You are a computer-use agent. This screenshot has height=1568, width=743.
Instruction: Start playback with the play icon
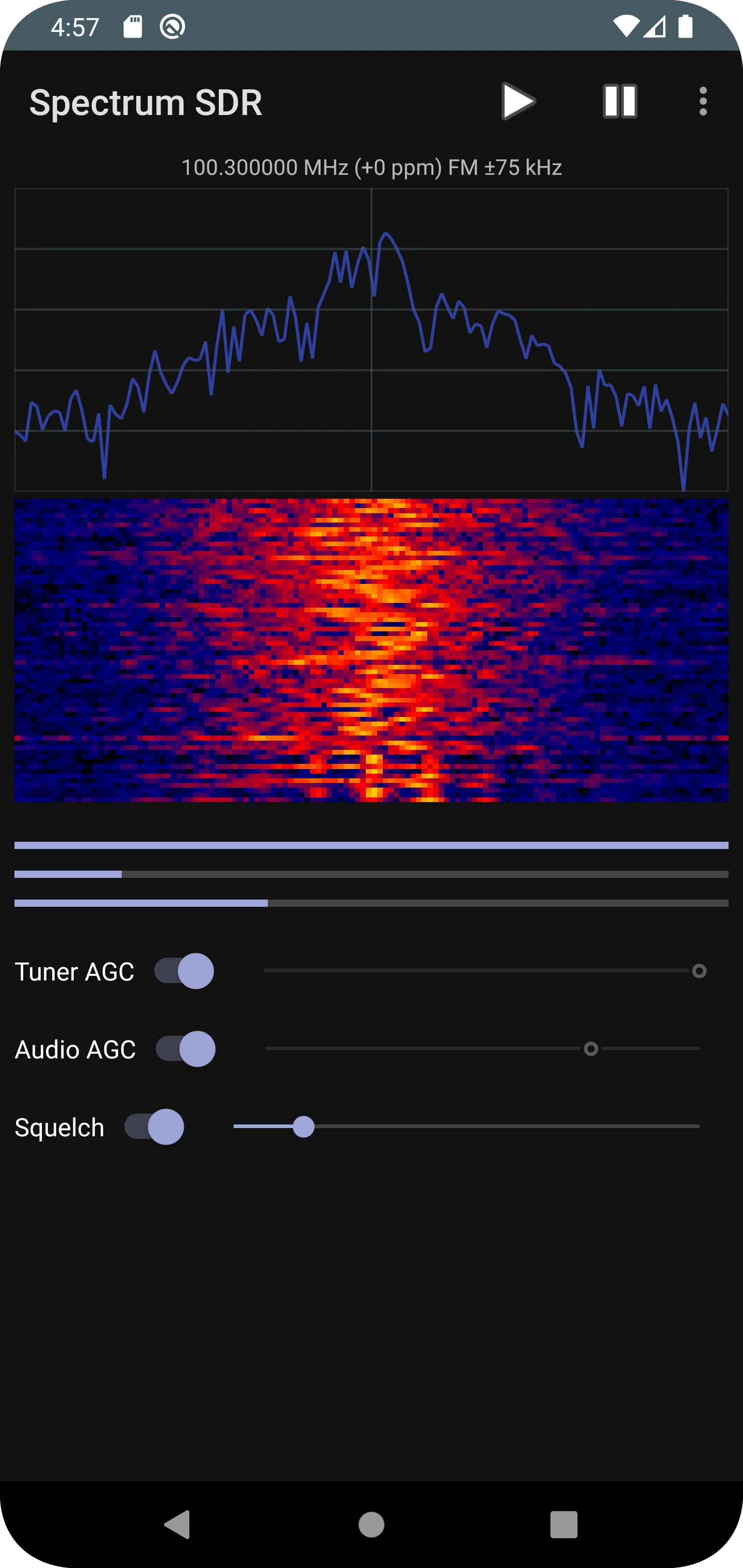(x=518, y=101)
